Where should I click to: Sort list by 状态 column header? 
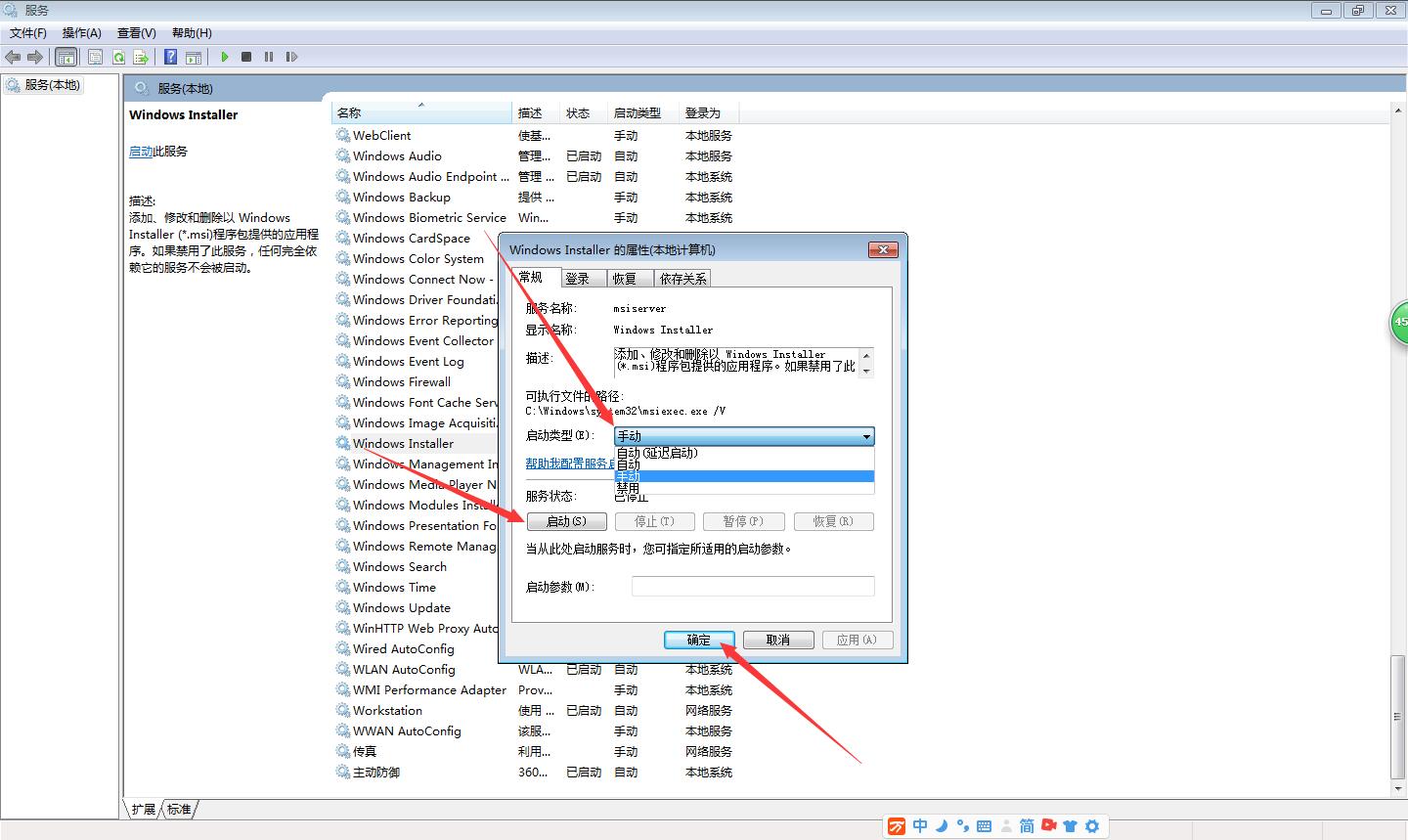click(585, 113)
